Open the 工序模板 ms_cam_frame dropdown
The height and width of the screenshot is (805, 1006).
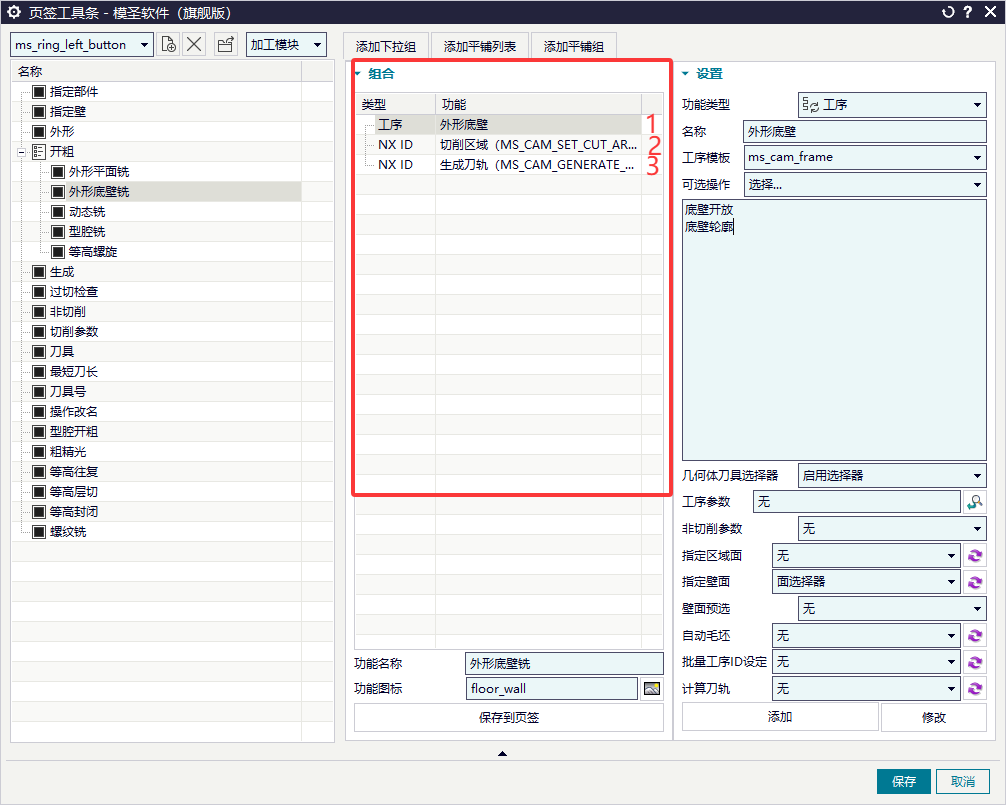(865, 157)
